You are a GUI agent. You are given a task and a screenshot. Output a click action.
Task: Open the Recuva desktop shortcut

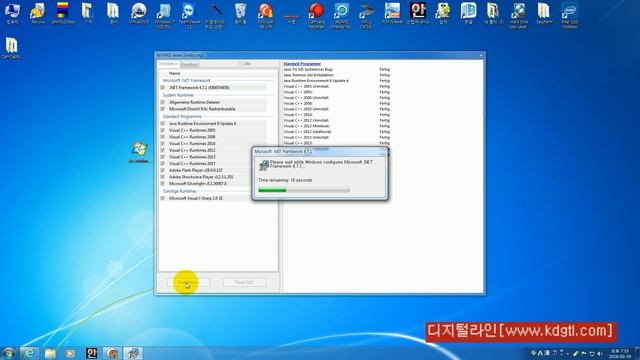38,13
